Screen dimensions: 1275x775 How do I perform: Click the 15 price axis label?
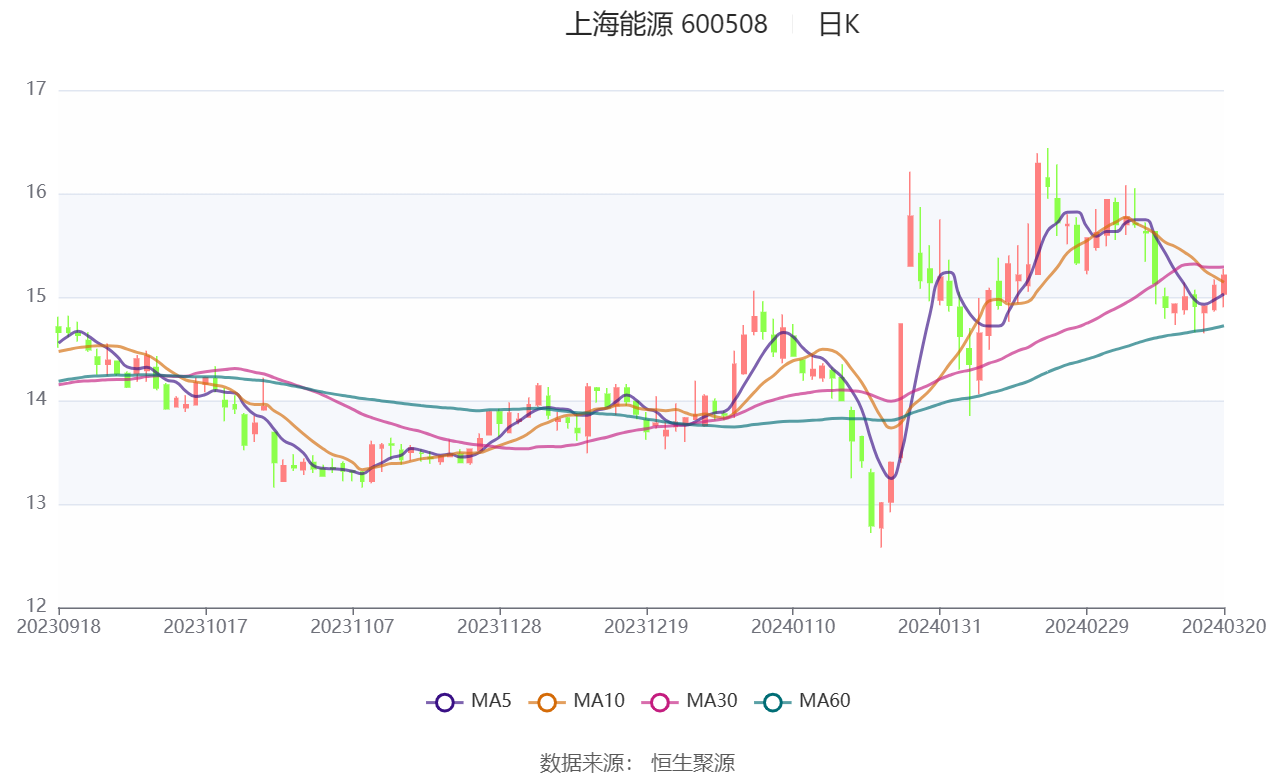click(x=37, y=297)
